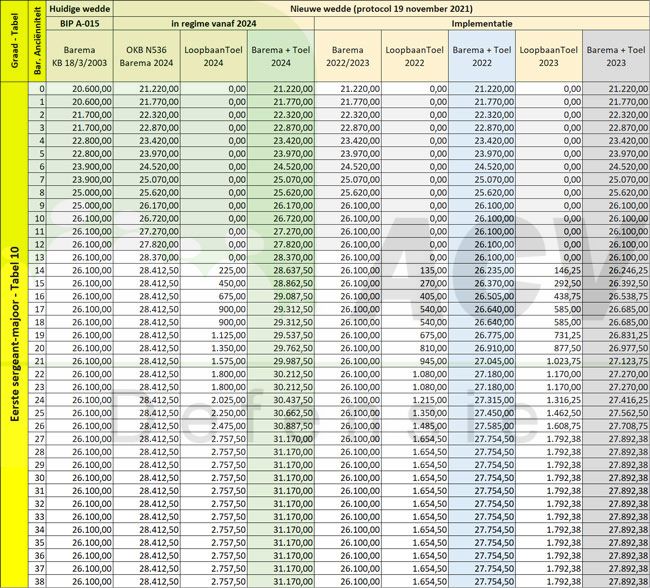Click the cell showing 26.538,75
The width and height of the screenshot is (650, 588).
(x=616, y=296)
